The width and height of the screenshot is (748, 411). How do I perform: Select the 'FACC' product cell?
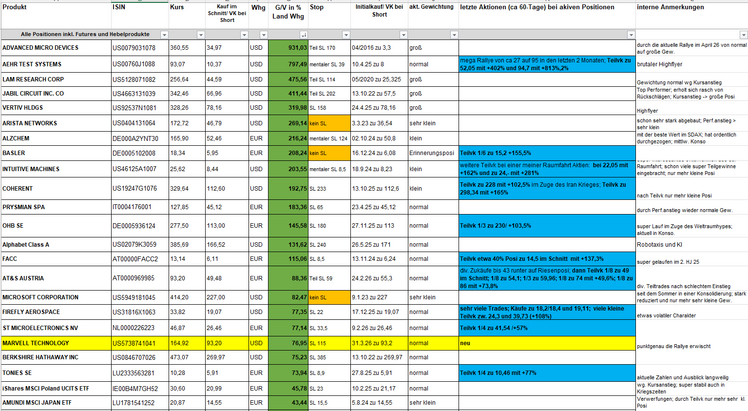click(x=56, y=259)
